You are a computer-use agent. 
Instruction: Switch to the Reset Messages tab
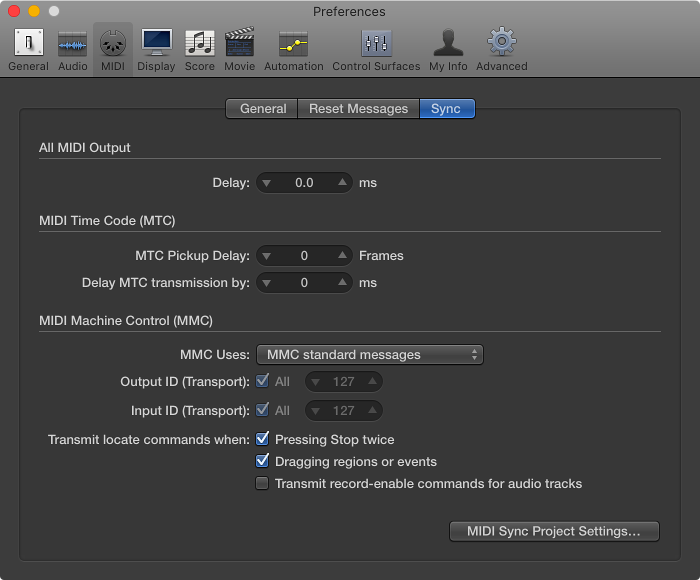point(358,108)
